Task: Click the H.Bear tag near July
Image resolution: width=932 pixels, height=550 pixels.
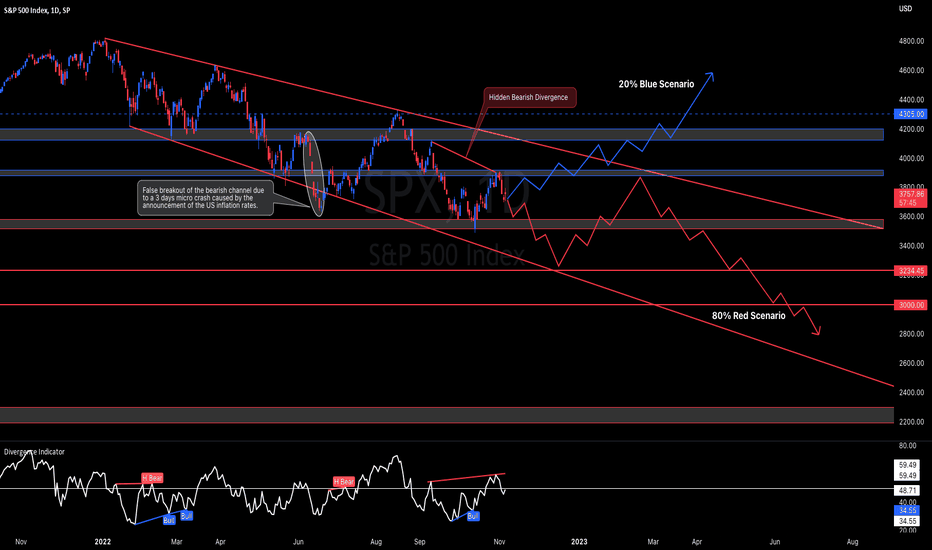Action: [x=344, y=482]
